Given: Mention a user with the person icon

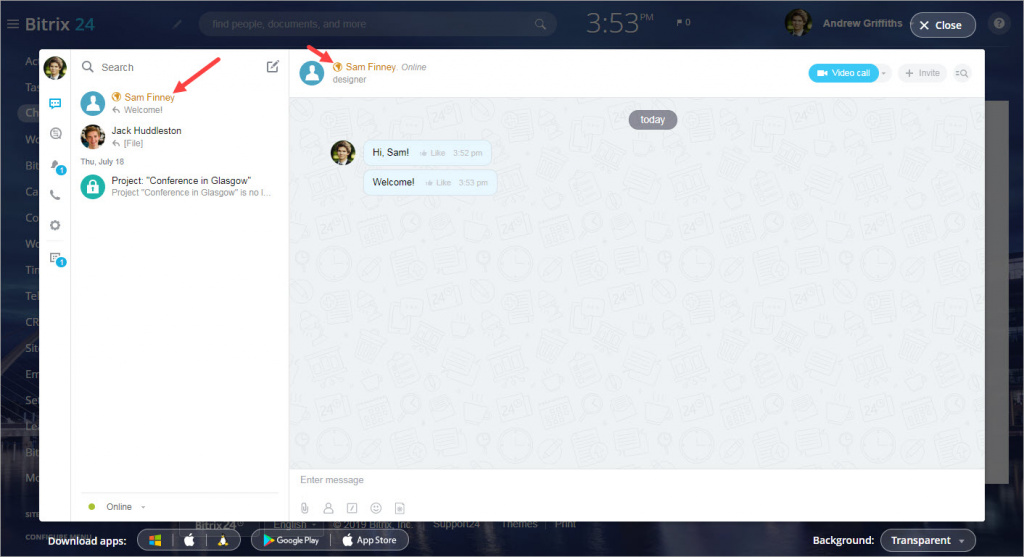Looking at the screenshot, I should click(328, 508).
